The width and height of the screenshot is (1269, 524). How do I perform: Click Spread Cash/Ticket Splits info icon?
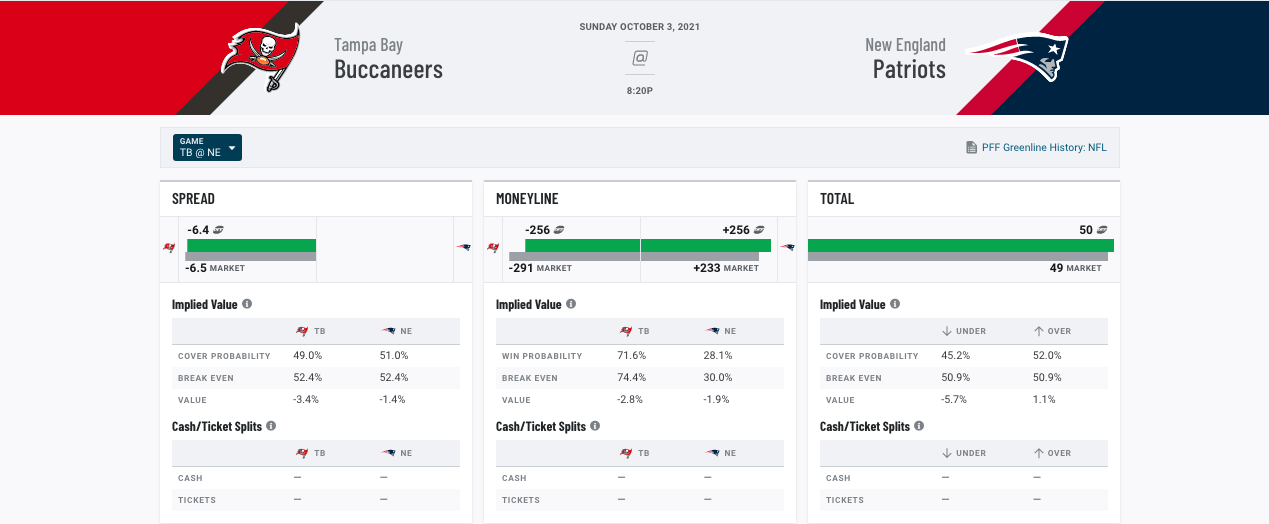click(x=271, y=426)
